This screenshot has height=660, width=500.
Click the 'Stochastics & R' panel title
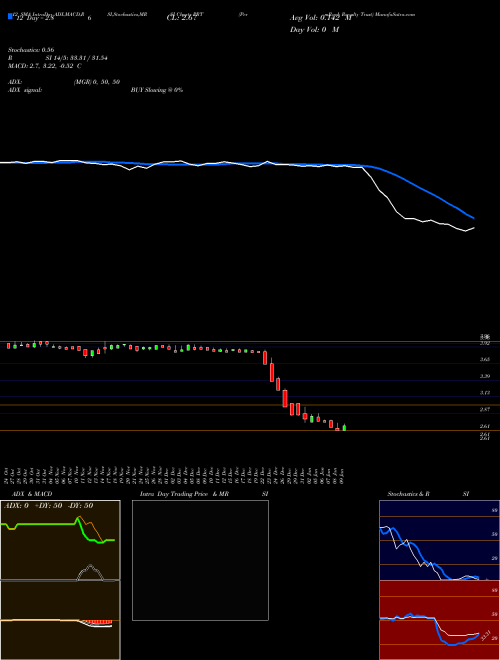click(409, 494)
